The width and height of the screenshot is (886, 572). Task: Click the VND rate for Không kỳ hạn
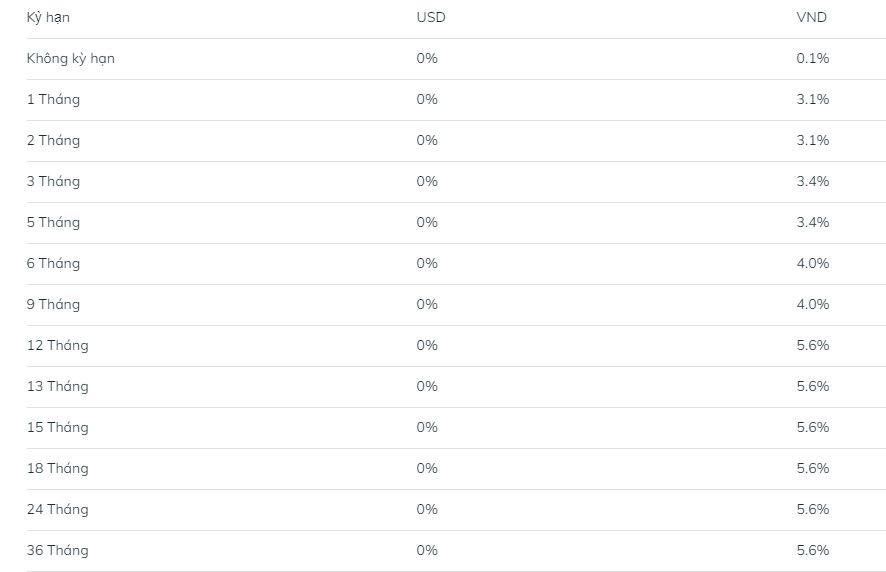[x=813, y=59]
